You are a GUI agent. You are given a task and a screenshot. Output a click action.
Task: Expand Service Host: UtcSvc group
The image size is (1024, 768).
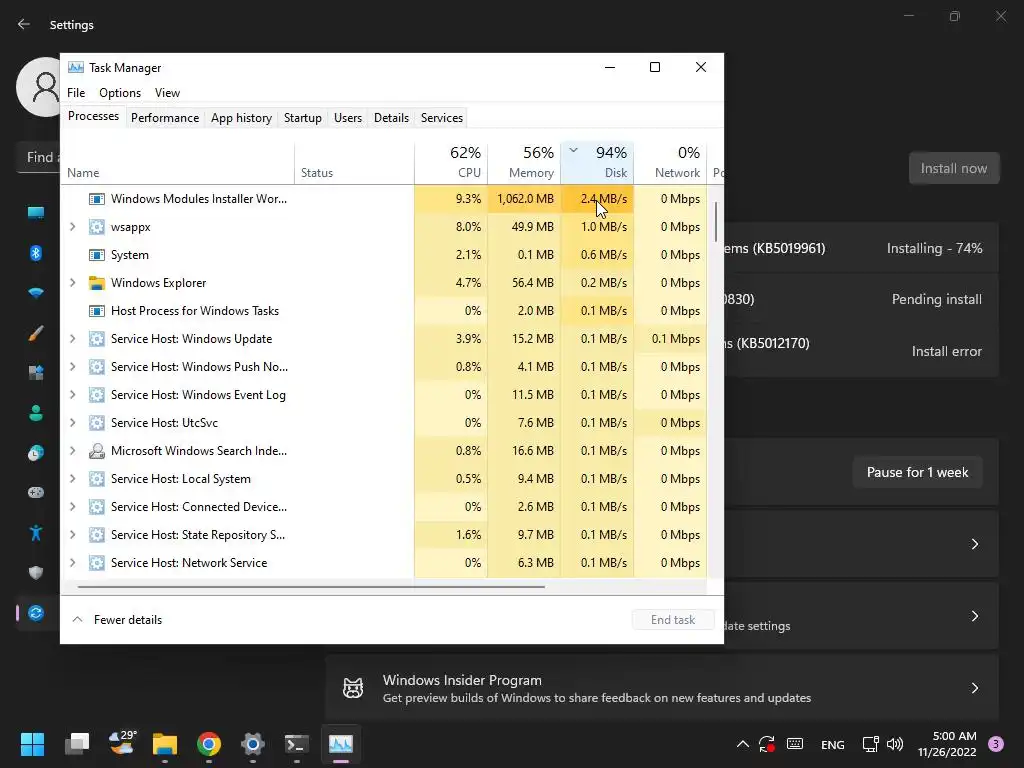click(72, 423)
